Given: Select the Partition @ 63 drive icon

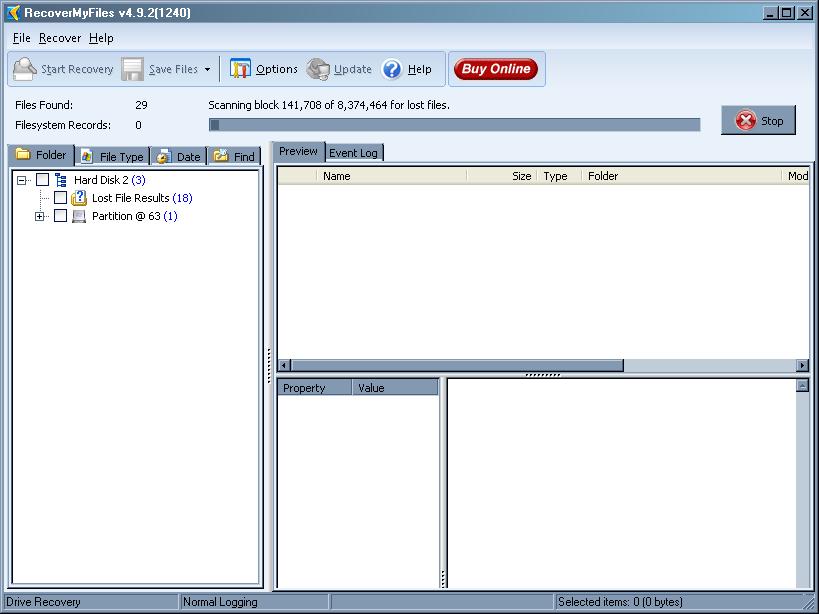Looking at the screenshot, I should pyautogui.click(x=79, y=216).
